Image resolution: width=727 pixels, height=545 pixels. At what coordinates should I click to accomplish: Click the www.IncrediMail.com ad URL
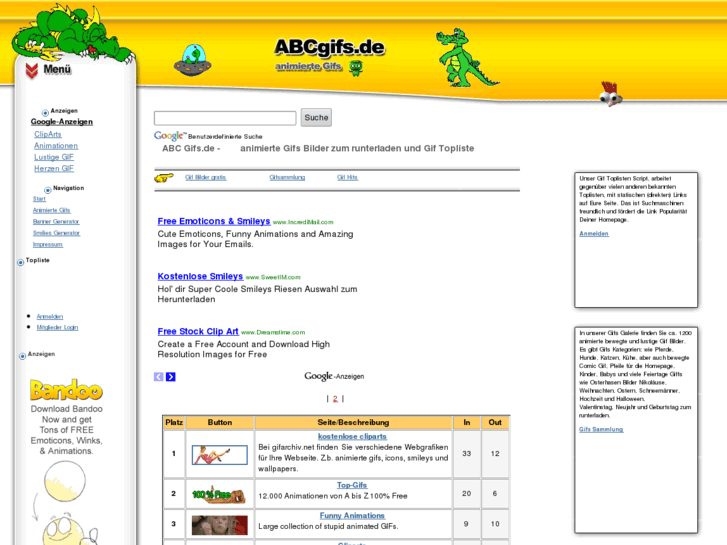point(303,222)
